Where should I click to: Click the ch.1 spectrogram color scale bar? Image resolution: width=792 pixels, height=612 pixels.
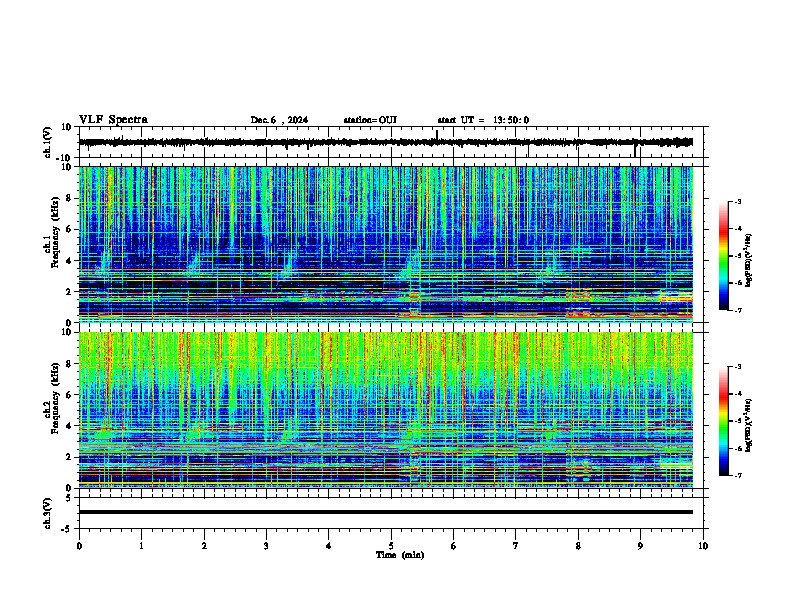[x=723, y=256]
